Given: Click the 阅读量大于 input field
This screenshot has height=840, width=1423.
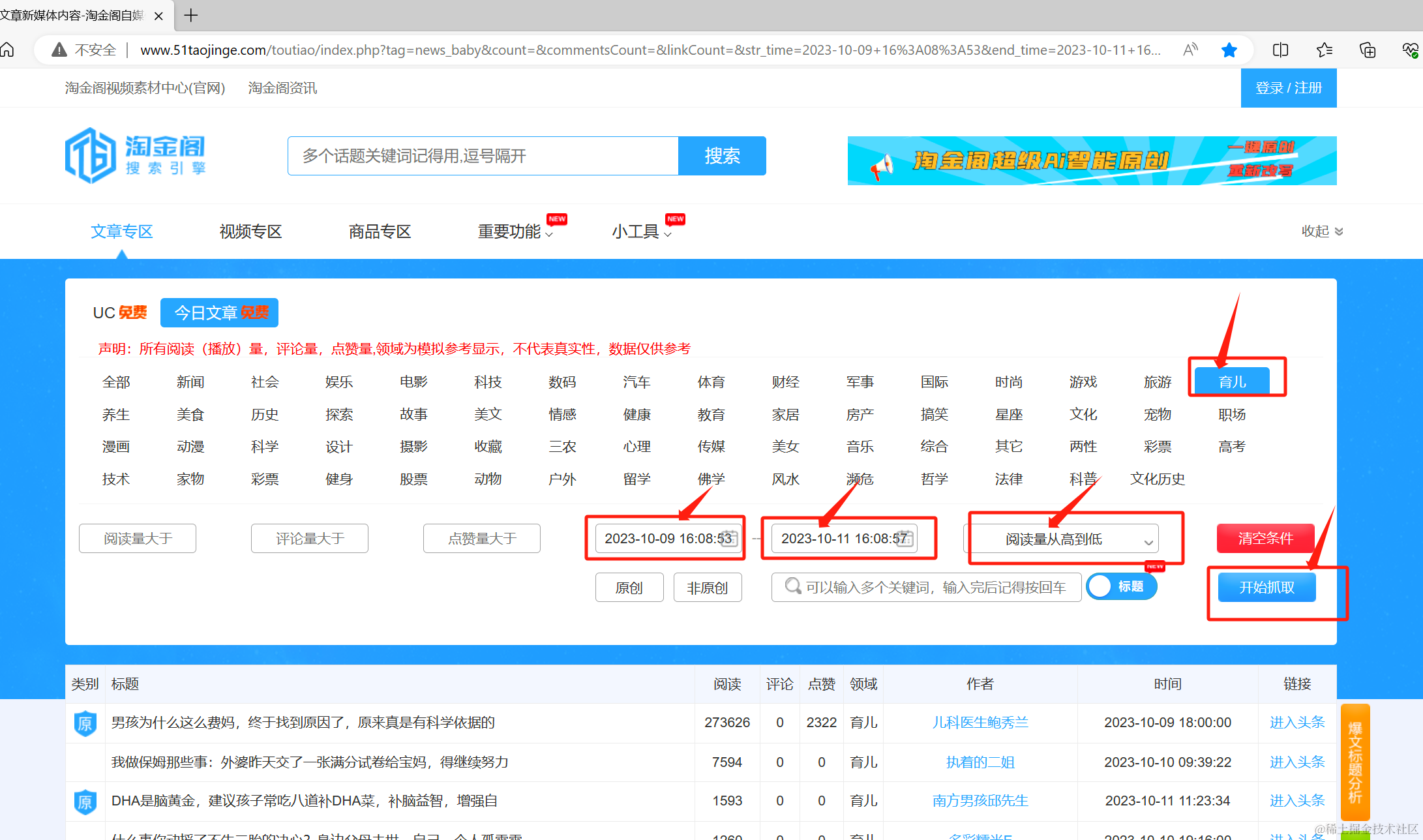Looking at the screenshot, I should [x=138, y=539].
